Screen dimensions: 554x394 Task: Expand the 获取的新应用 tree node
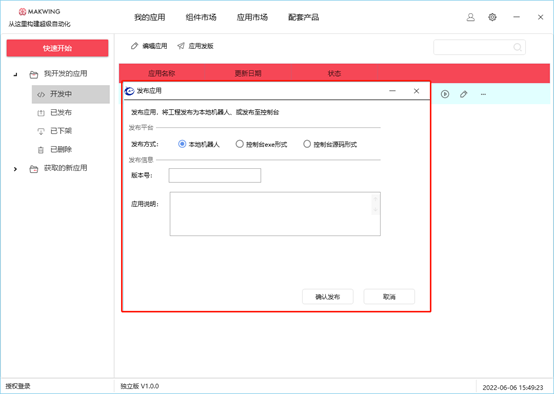(15, 169)
